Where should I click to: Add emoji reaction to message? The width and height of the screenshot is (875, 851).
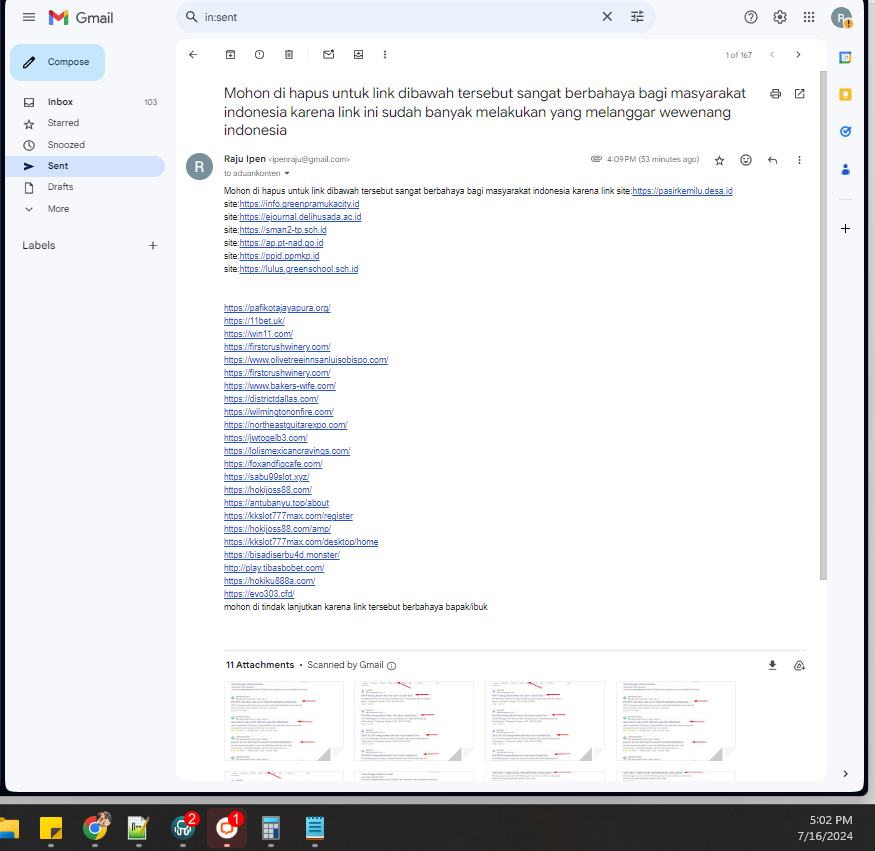pyautogui.click(x=746, y=160)
